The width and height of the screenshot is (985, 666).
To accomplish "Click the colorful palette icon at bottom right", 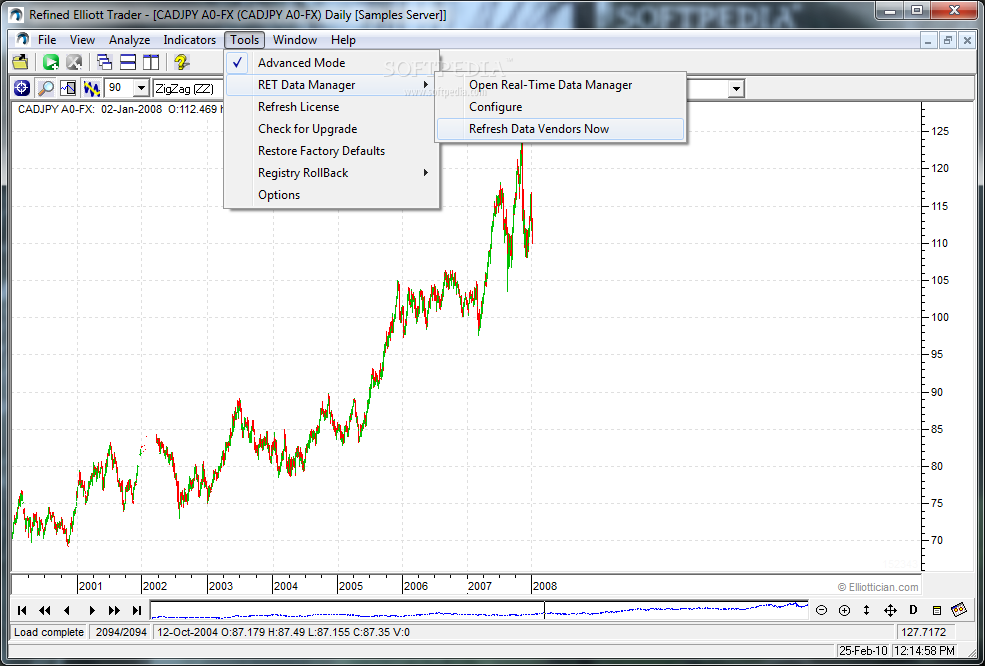I will click(x=959, y=609).
